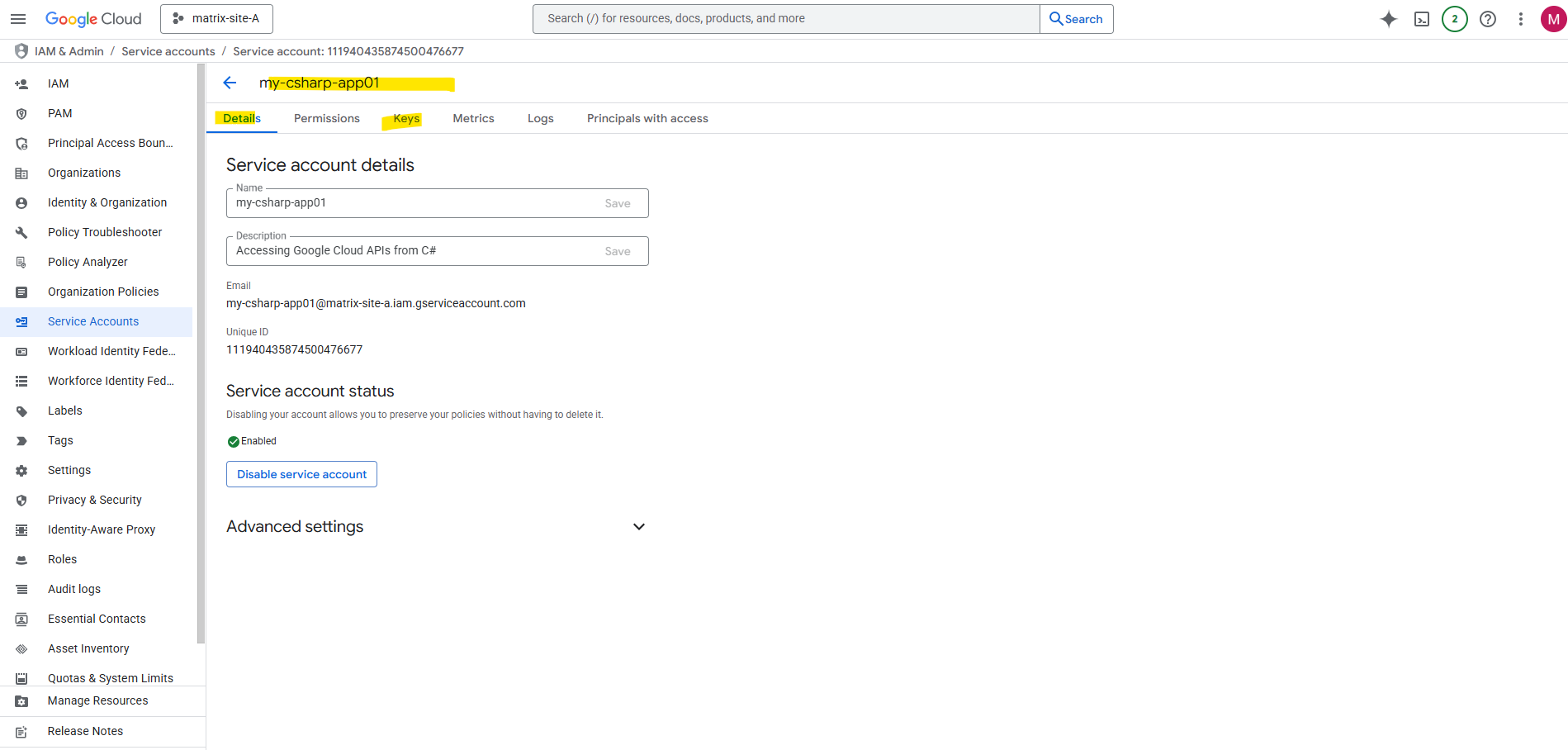Focus the resource search box
This screenshot has height=750, width=1568.
(784, 19)
